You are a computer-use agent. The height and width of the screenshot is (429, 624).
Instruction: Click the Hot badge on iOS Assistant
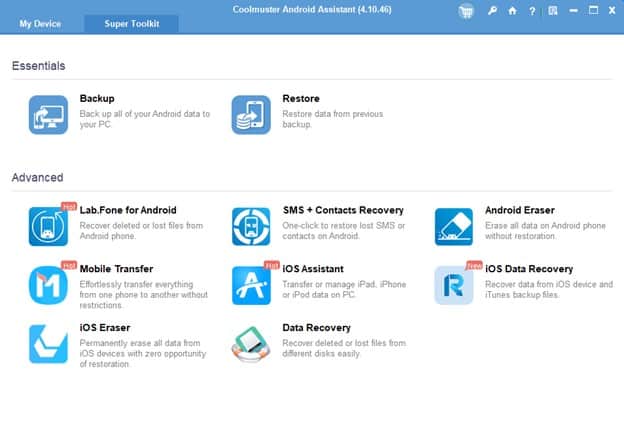coord(272,265)
